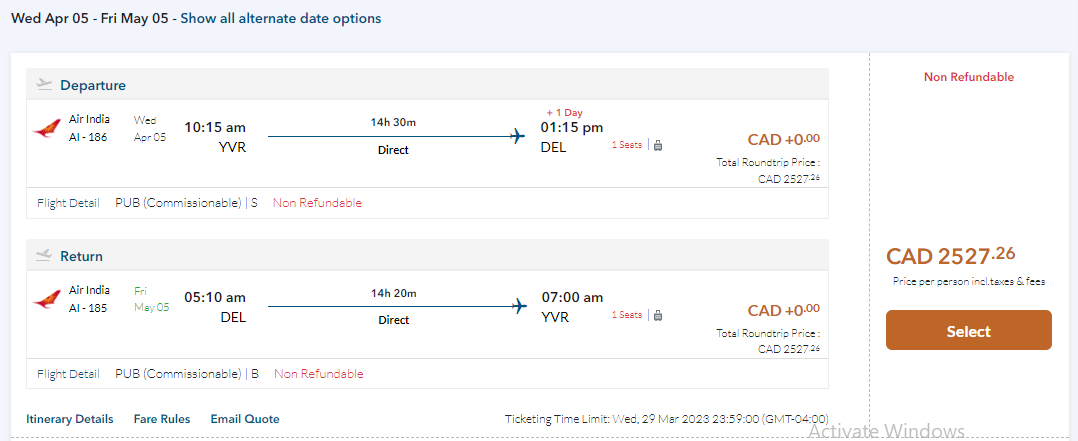Click baggage icon next to departure seats
The width and height of the screenshot is (1078, 441).
click(658, 145)
